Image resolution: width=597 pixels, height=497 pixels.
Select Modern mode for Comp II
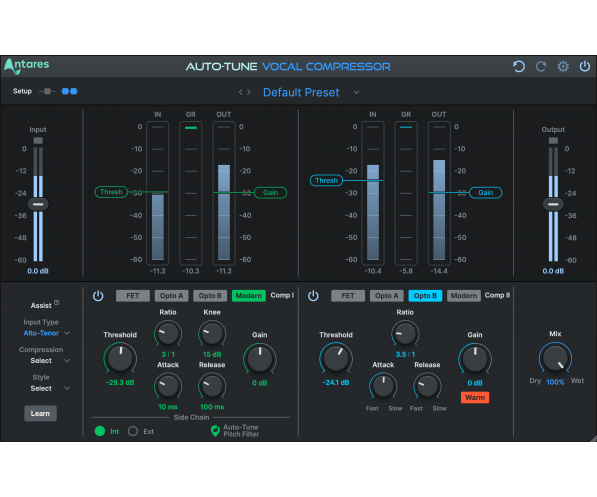464,296
